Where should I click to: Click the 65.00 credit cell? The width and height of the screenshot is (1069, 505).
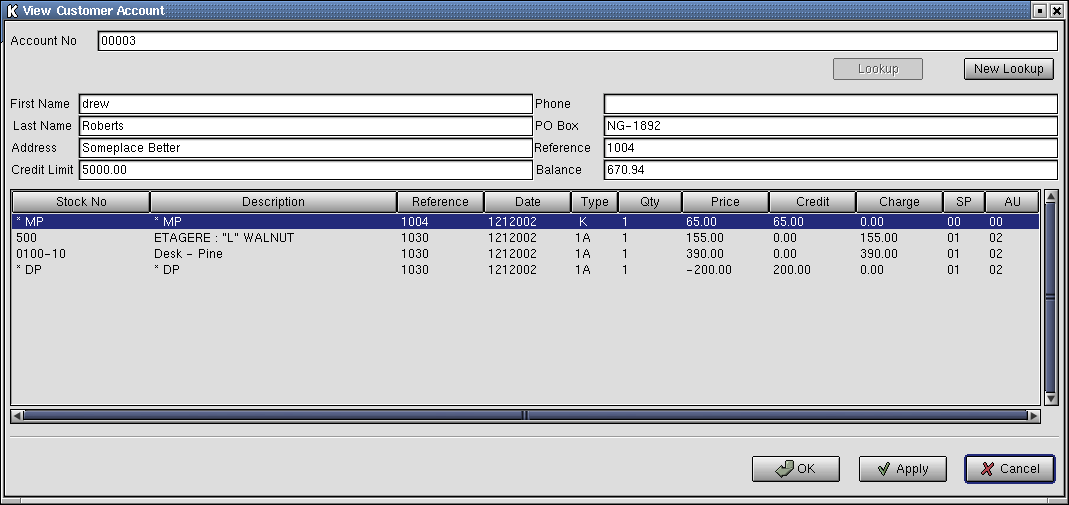[788, 221]
